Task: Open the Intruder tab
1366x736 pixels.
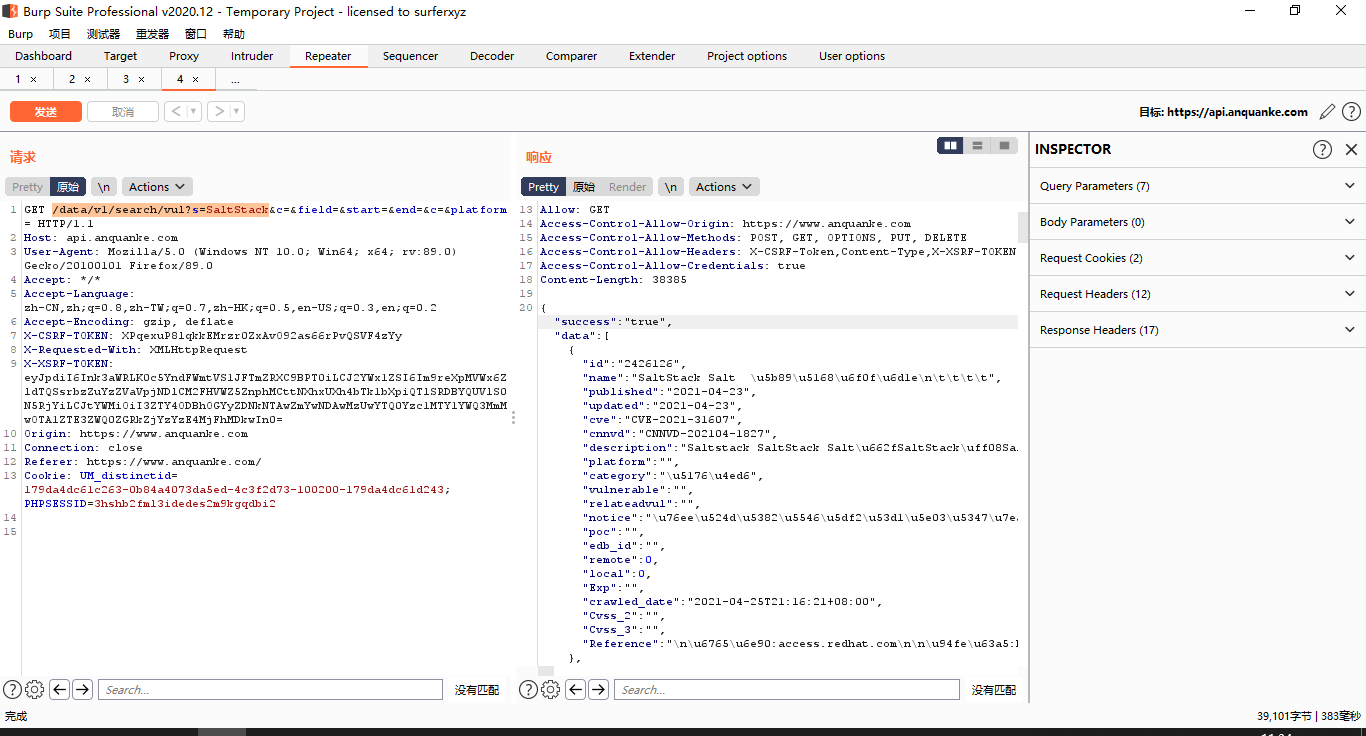Action: 252,56
